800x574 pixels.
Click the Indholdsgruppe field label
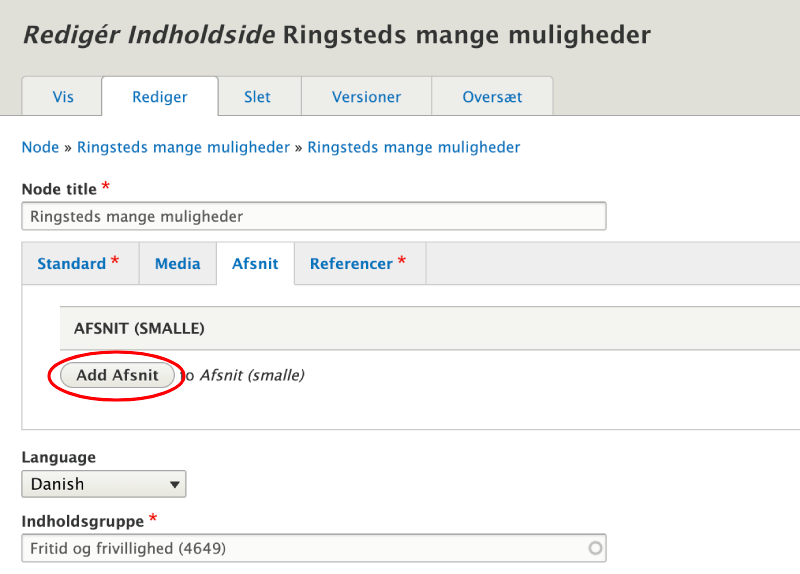83,521
